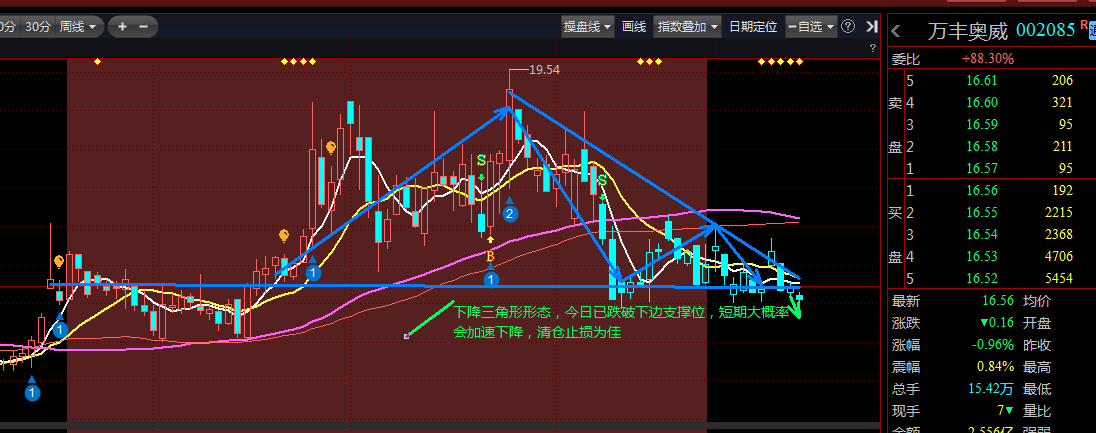
Task: Click the 开盘 label
Action: 1037,323
